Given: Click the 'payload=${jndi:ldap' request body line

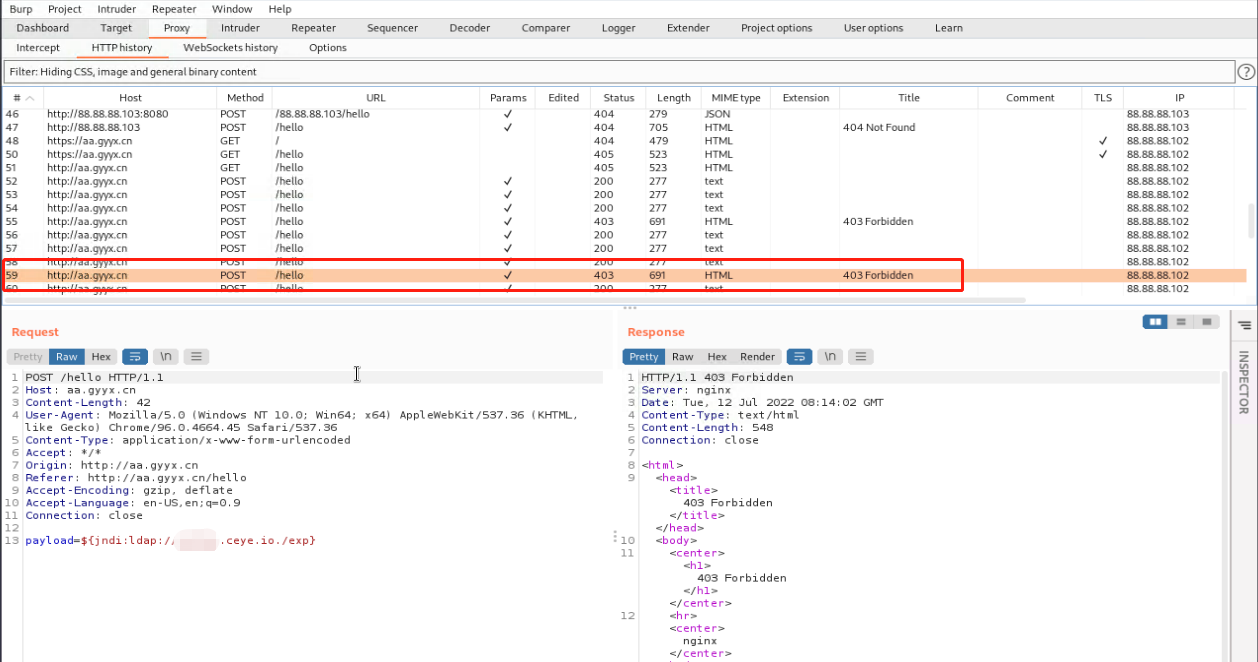Looking at the screenshot, I should pos(170,540).
